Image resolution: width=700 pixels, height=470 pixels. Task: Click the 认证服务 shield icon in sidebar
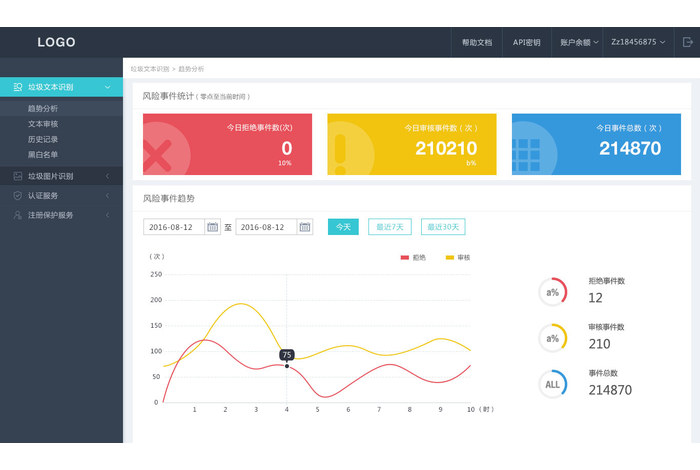[x=17, y=195]
